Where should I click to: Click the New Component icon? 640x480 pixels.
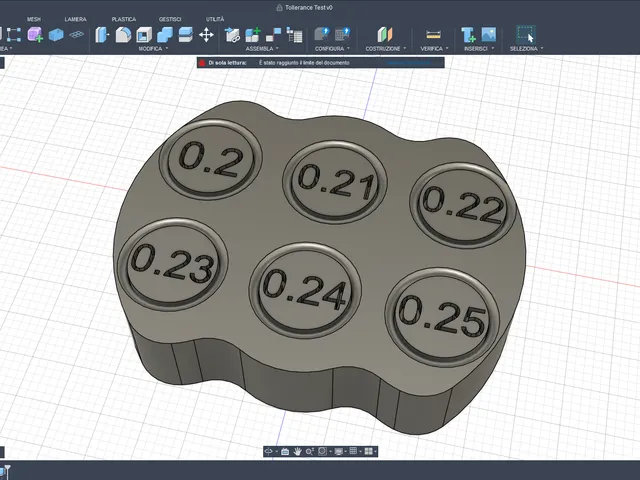point(253,35)
